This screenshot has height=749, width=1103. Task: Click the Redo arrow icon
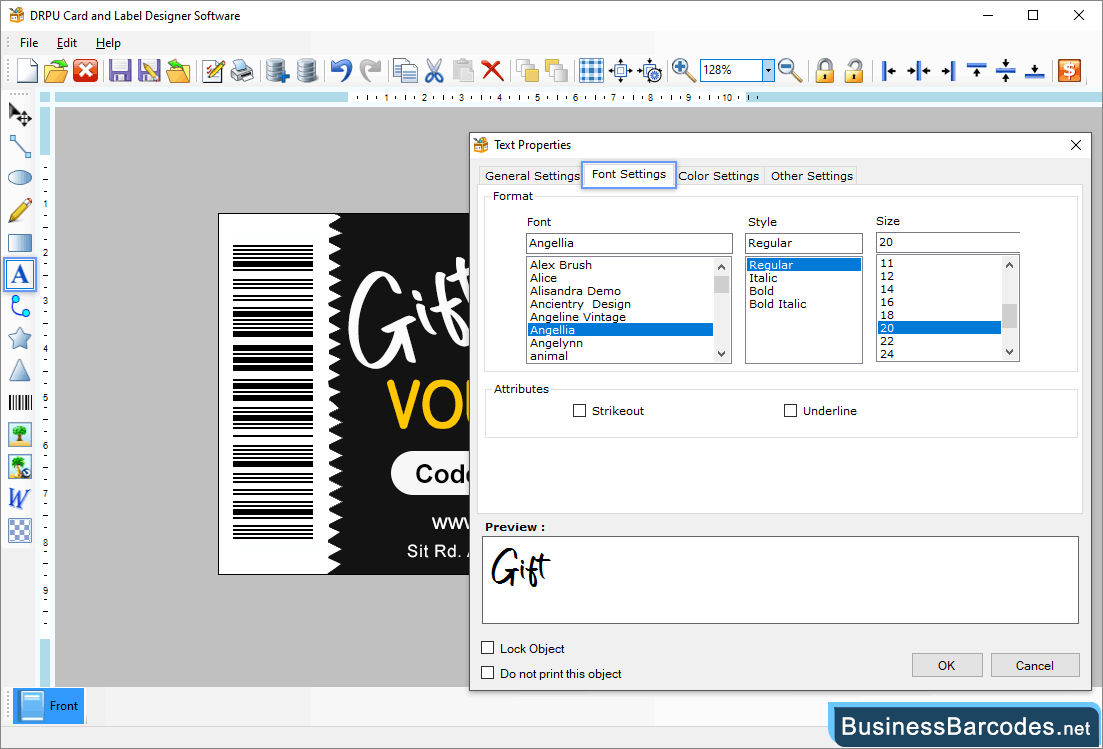pyautogui.click(x=370, y=70)
